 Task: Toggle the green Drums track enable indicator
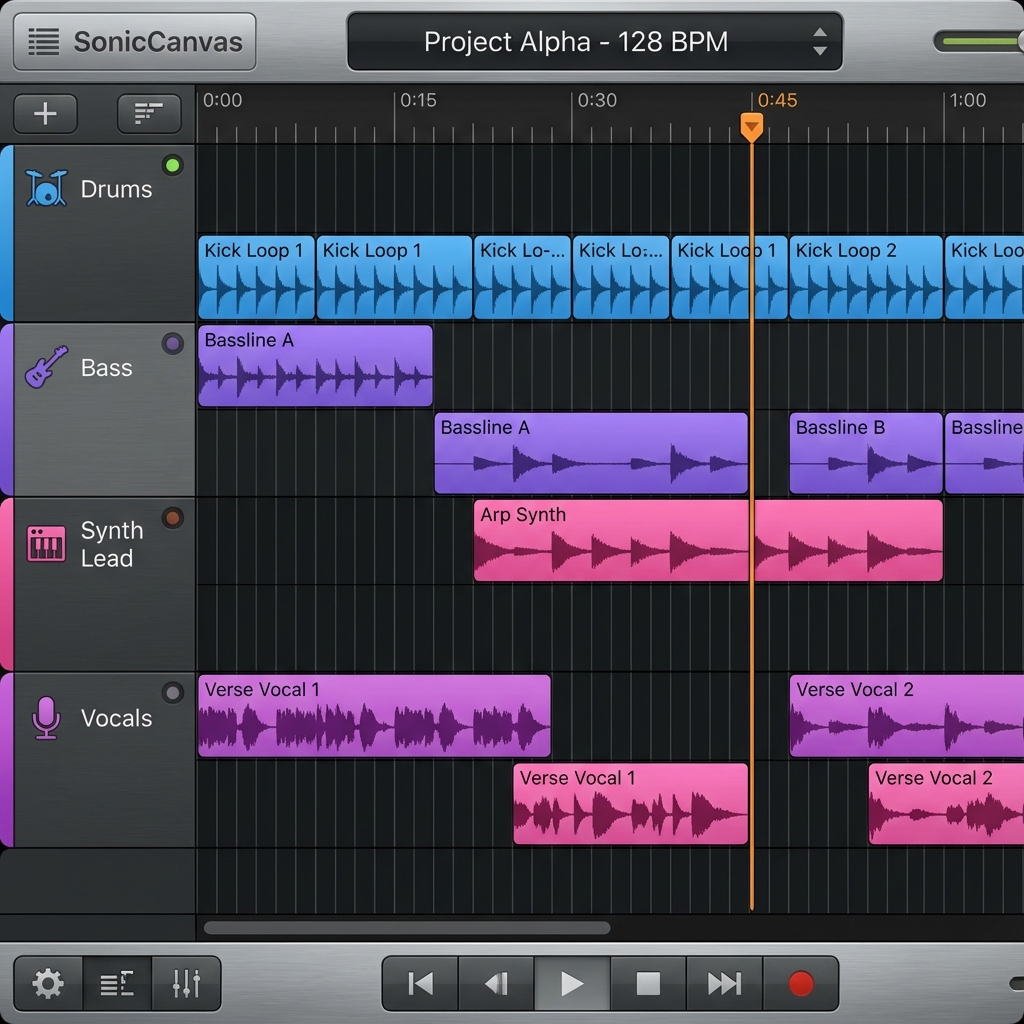click(x=173, y=165)
